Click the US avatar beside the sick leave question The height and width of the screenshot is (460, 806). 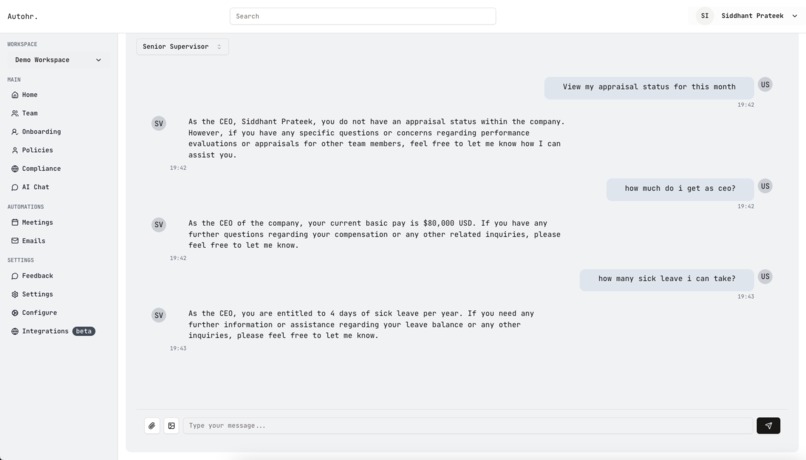[x=765, y=277]
